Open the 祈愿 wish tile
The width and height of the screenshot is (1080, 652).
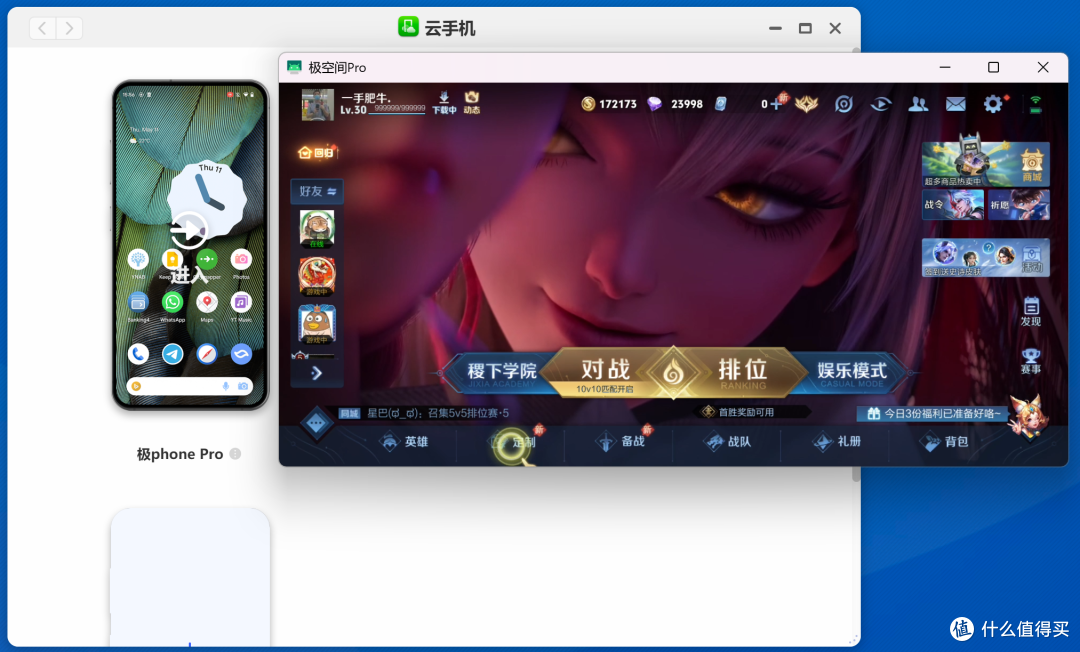pos(1019,205)
